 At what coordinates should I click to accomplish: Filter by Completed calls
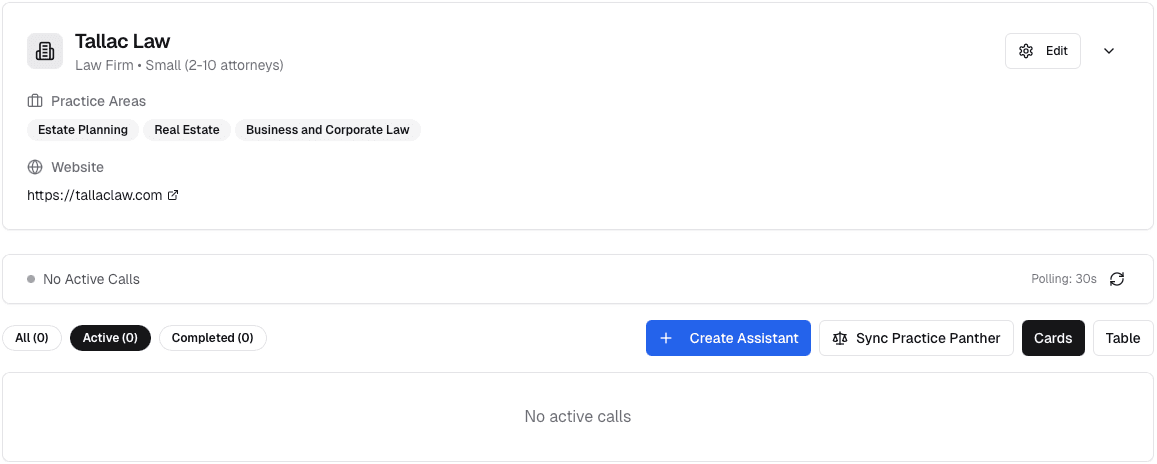coord(212,338)
